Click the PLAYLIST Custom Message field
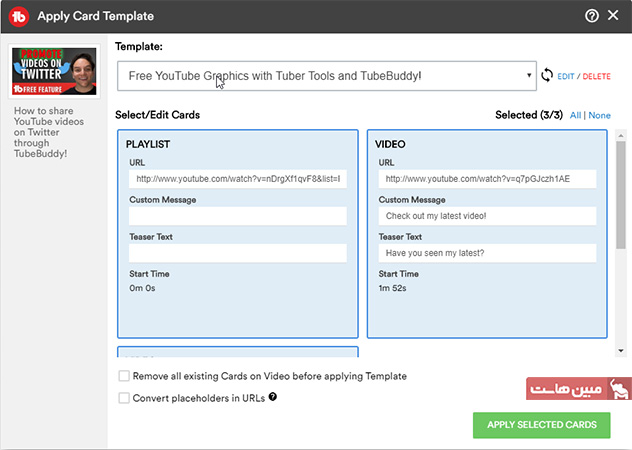Image resolution: width=632 pixels, height=450 pixels. (x=237, y=216)
